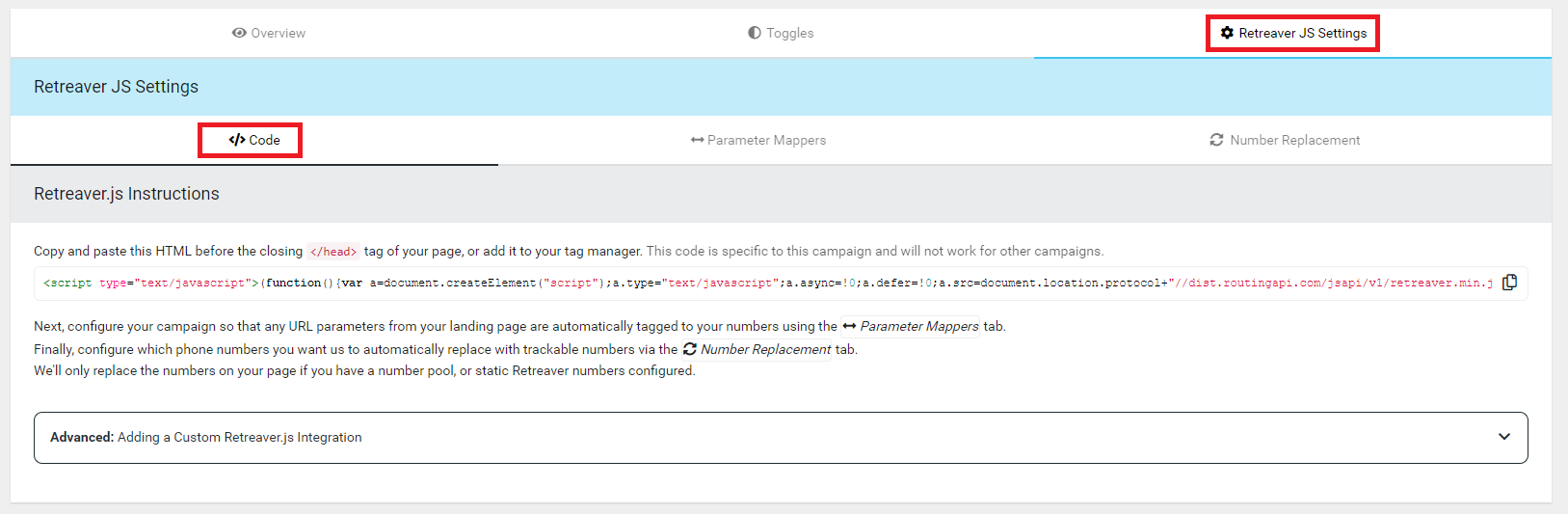
Task: Click the gear icon in Retreaver JS Settings tab
Action: (1227, 33)
